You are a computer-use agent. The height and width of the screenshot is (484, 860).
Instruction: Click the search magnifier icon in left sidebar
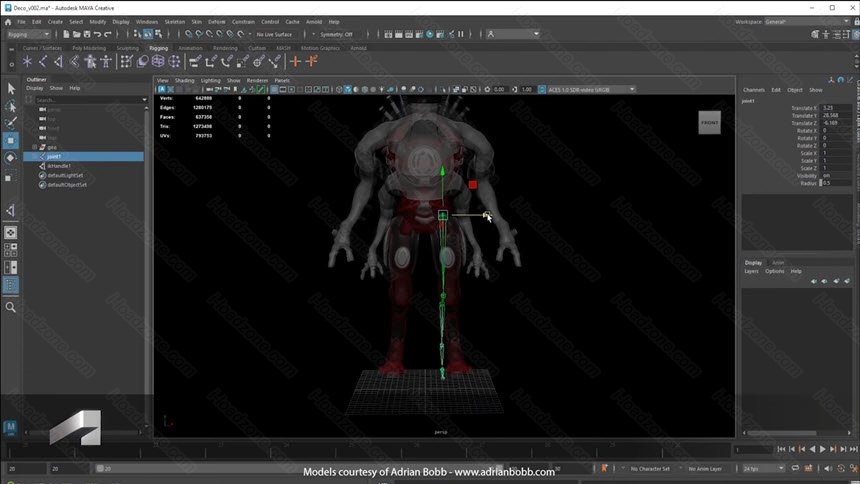click(x=10, y=307)
